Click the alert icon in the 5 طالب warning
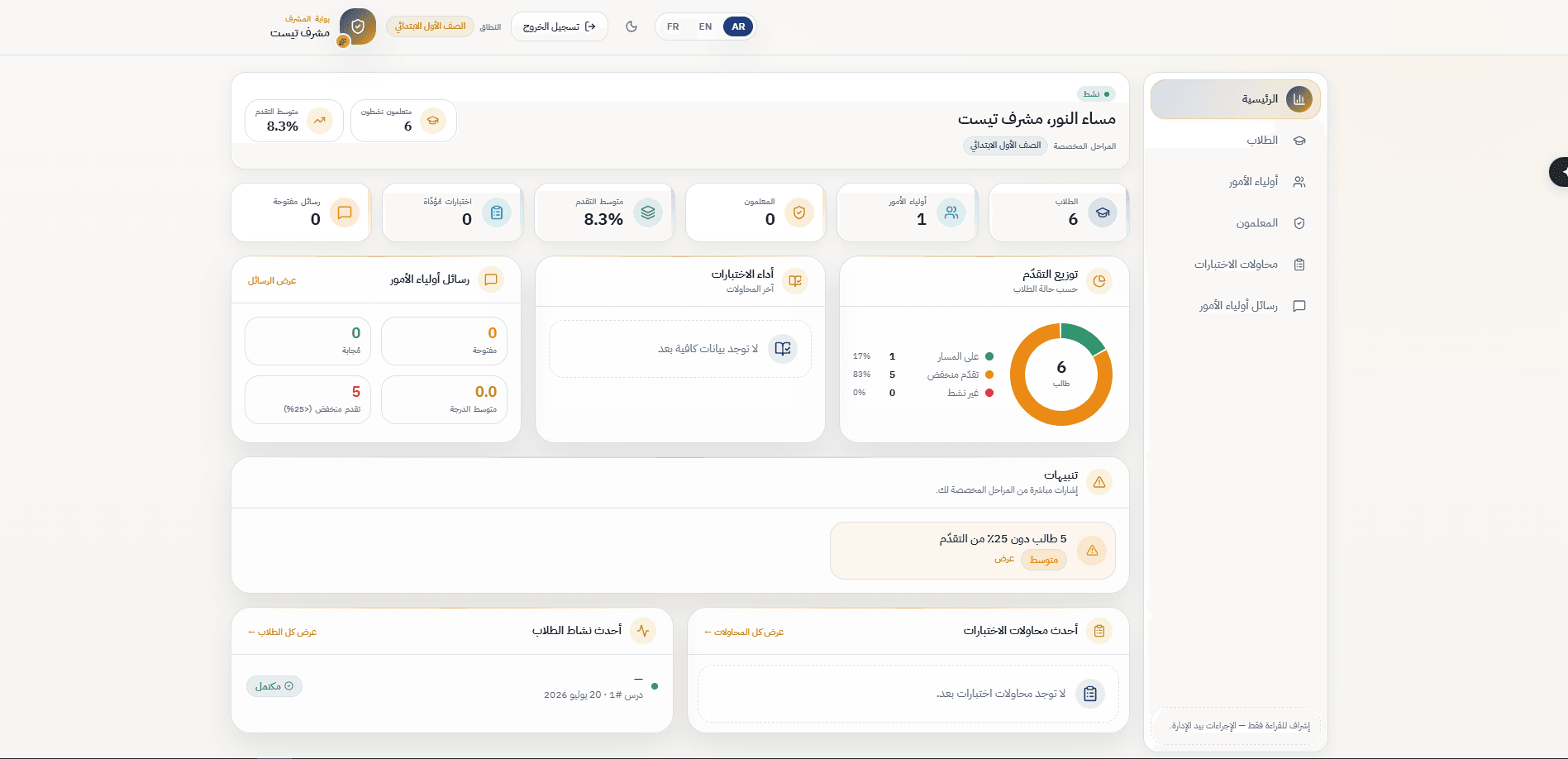 [1092, 551]
